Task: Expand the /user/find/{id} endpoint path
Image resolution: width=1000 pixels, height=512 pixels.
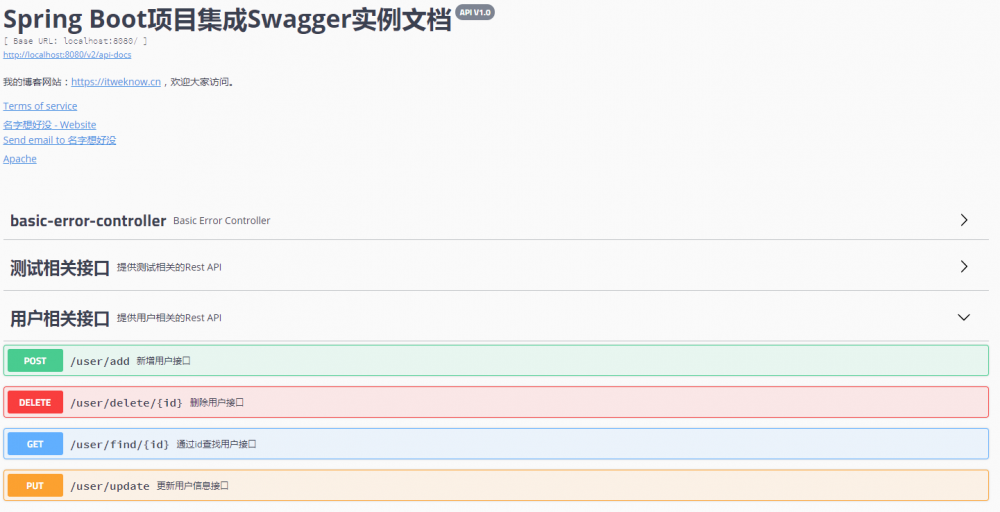Action: [119, 444]
